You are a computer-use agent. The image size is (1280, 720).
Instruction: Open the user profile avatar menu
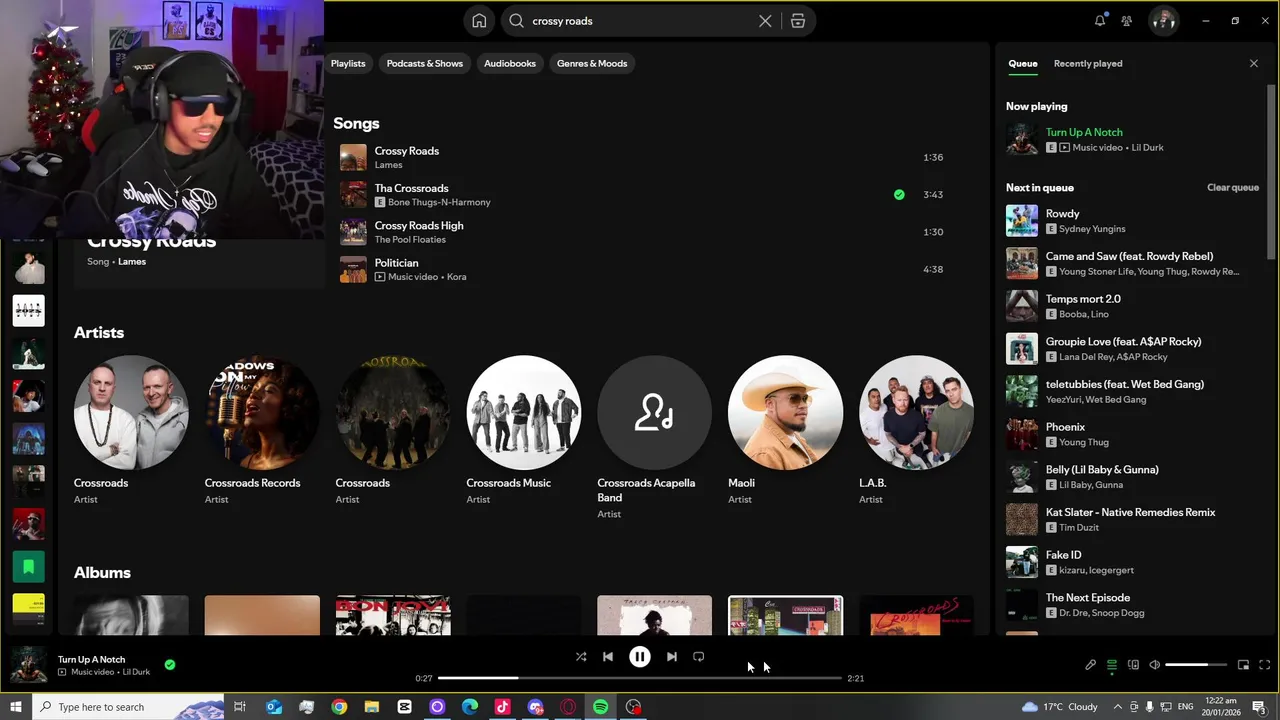point(1163,20)
